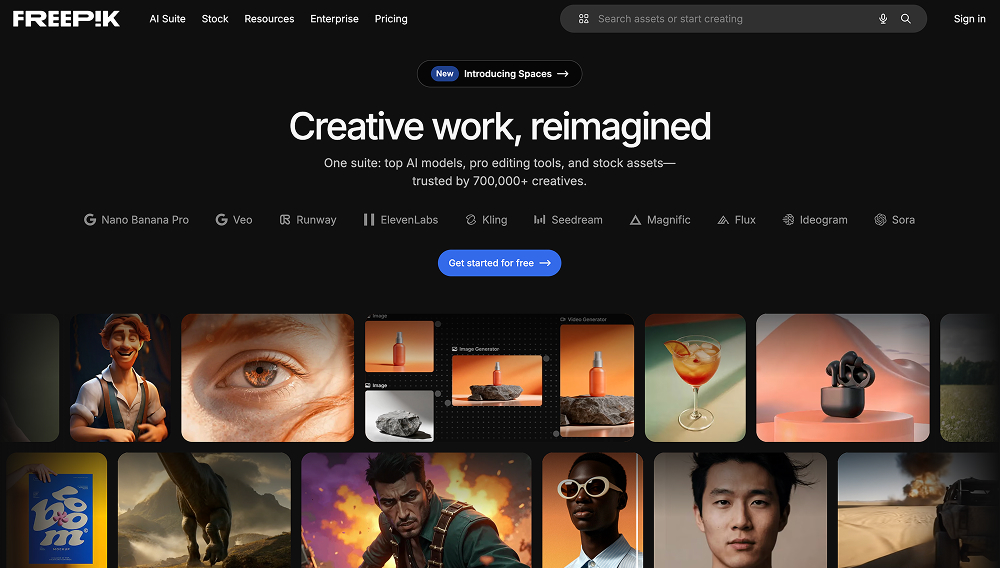
Task: Click the Get started for free button
Action: (499, 263)
